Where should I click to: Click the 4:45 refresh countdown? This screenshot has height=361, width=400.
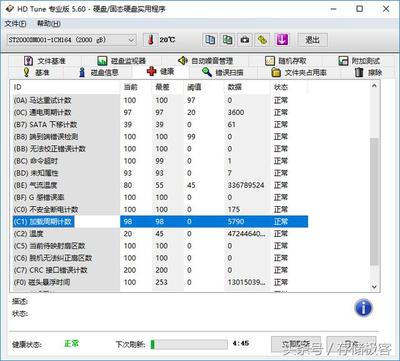click(x=241, y=343)
